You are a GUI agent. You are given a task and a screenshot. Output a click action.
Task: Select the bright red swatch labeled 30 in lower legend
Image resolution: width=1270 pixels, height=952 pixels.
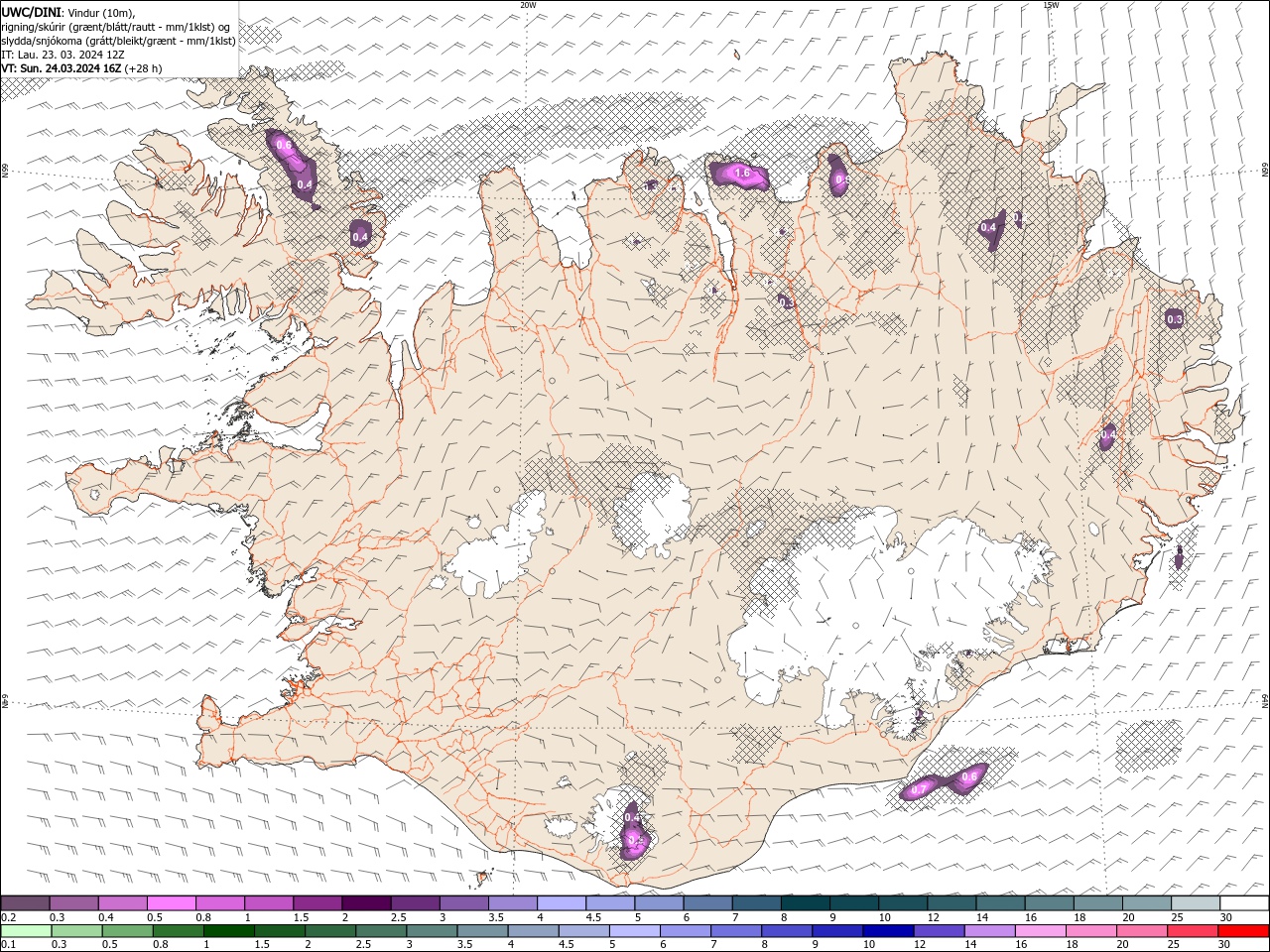coord(1243,931)
